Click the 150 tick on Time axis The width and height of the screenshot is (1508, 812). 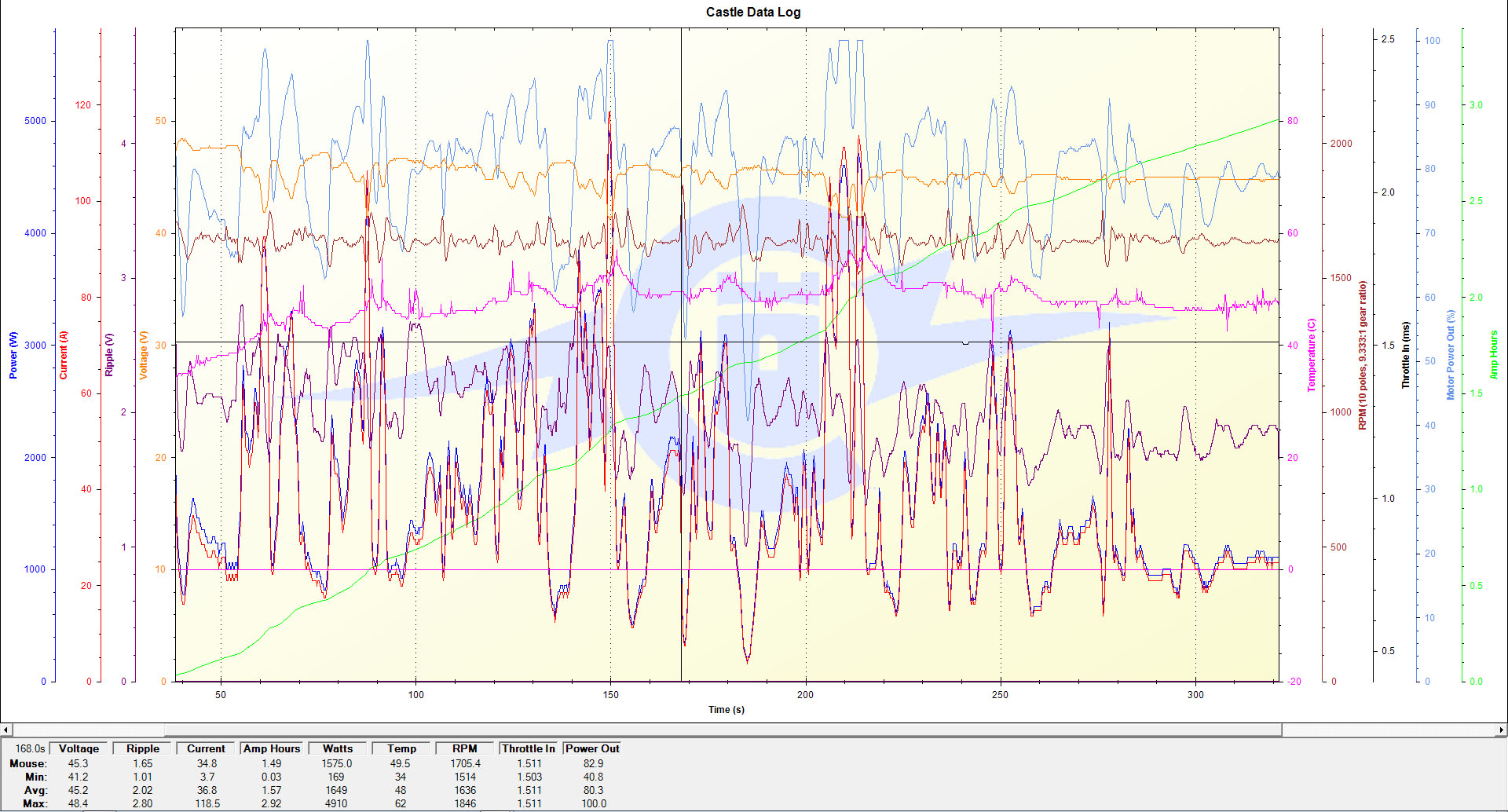(x=610, y=694)
